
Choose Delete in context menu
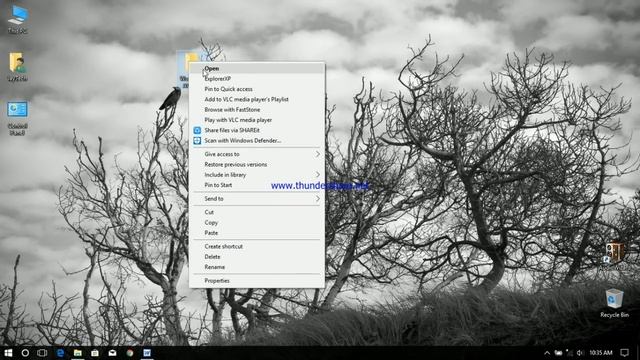tap(257, 256)
